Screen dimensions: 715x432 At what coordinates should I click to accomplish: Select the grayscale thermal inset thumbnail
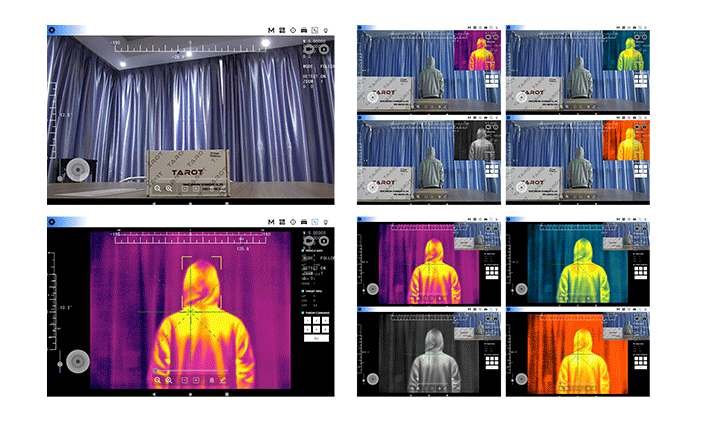(x=477, y=140)
